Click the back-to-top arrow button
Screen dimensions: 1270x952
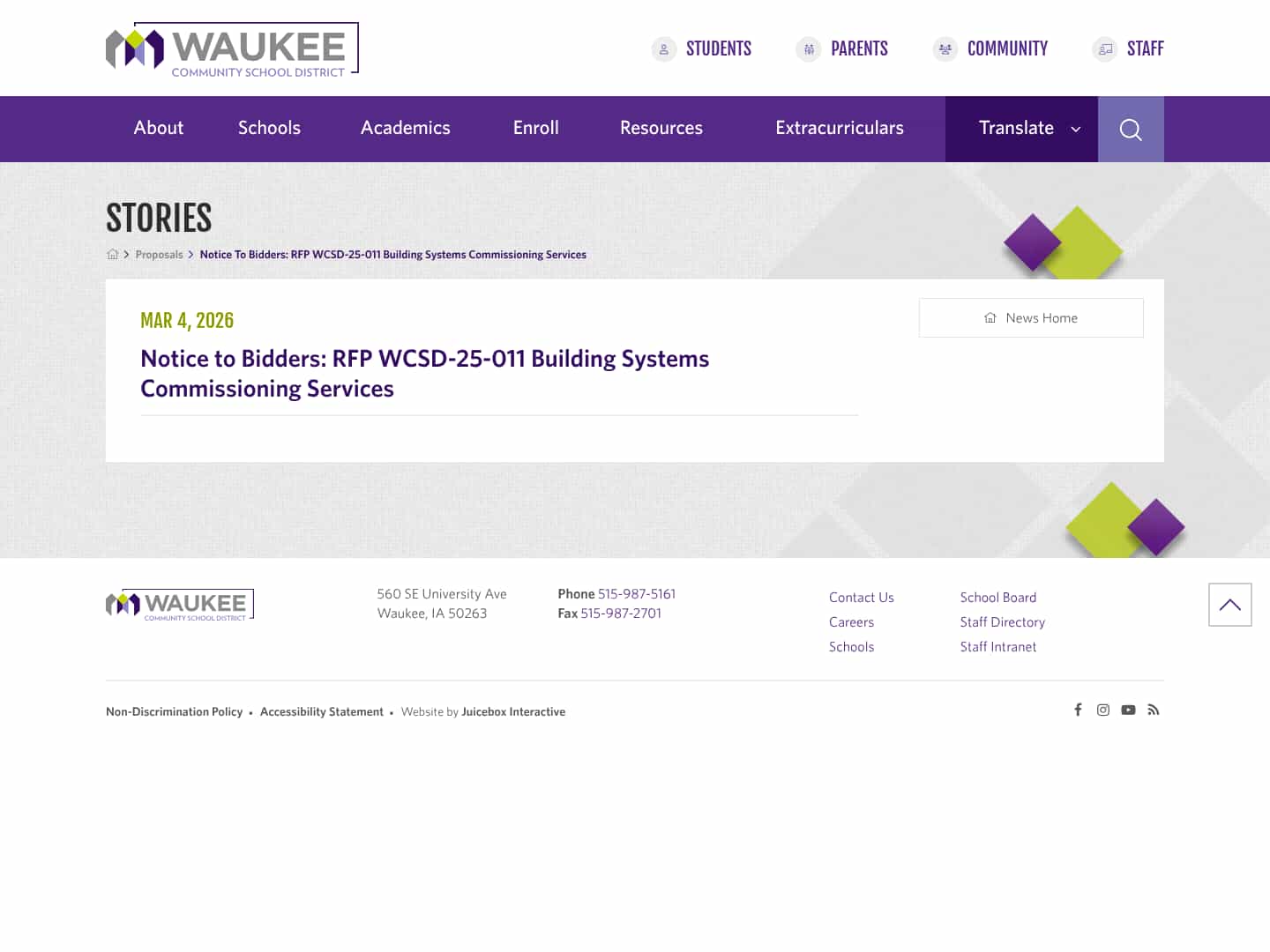click(1229, 605)
